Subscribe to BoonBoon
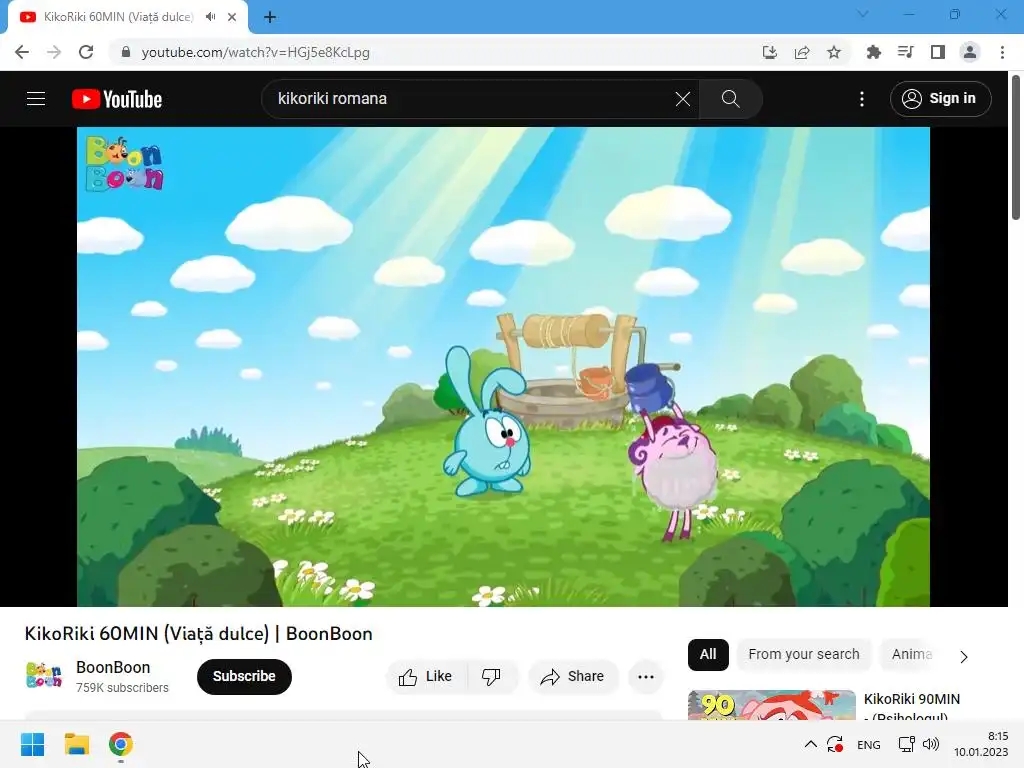1024x768 pixels. (x=244, y=676)
